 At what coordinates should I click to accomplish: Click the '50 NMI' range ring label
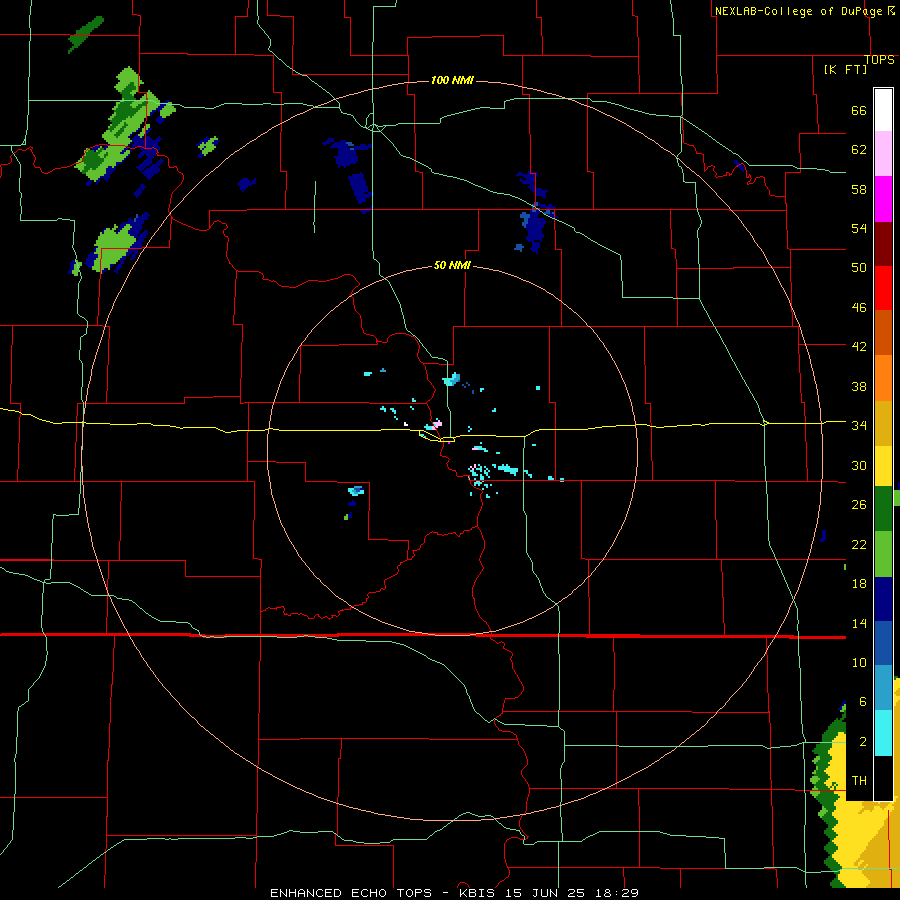[452, 265]
